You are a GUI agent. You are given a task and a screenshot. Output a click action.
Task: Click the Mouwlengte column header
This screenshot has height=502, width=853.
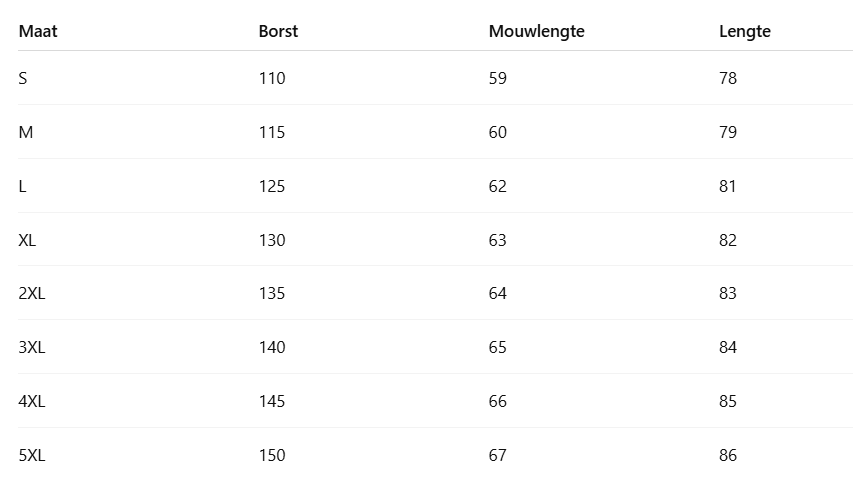tap(536, 31)
